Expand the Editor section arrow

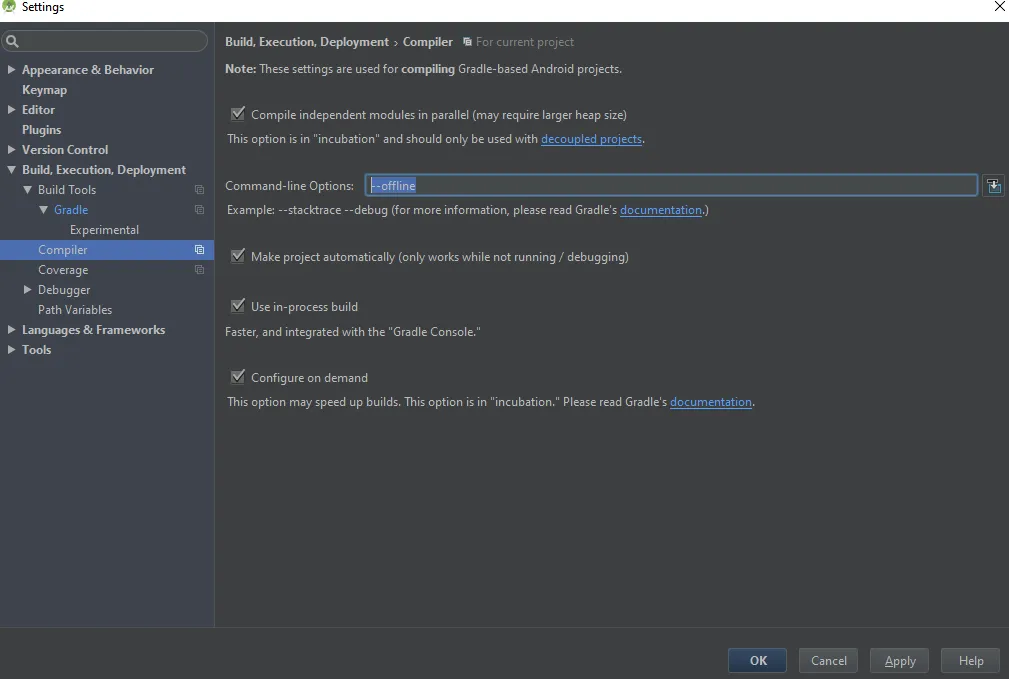click(11, 109)
